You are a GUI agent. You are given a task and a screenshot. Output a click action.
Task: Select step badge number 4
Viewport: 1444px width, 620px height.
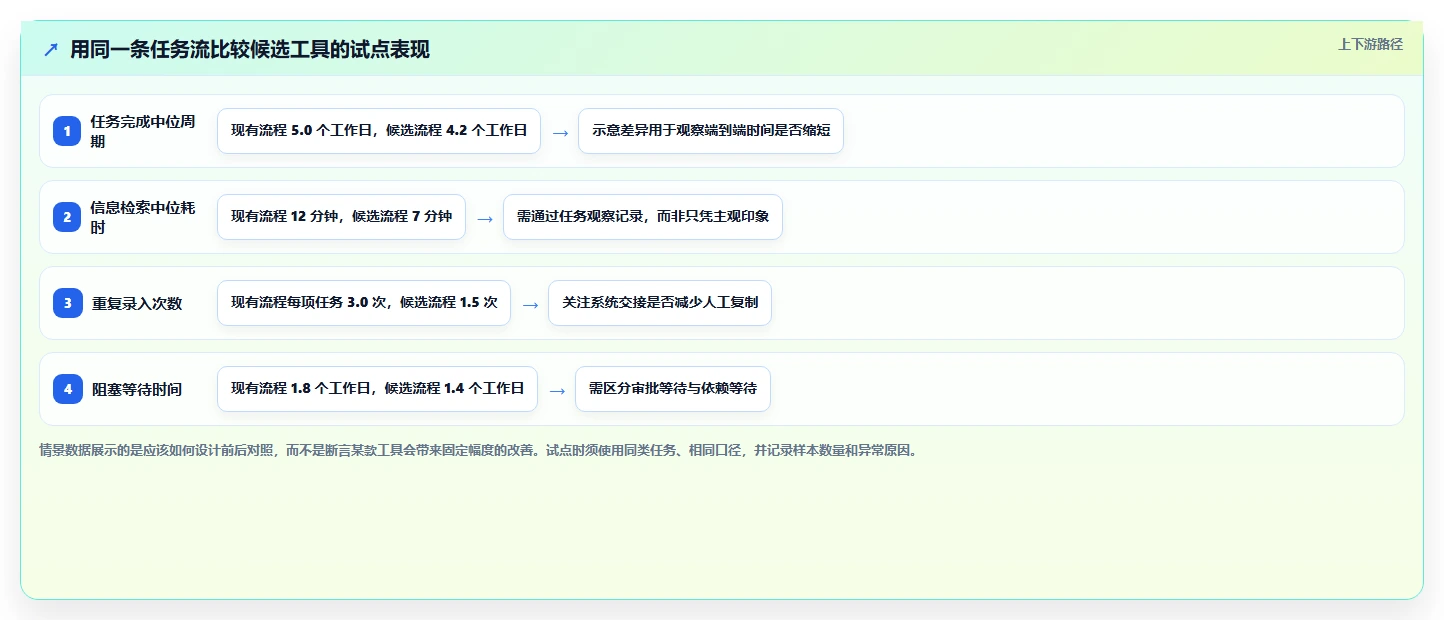[x=68, y=389]
